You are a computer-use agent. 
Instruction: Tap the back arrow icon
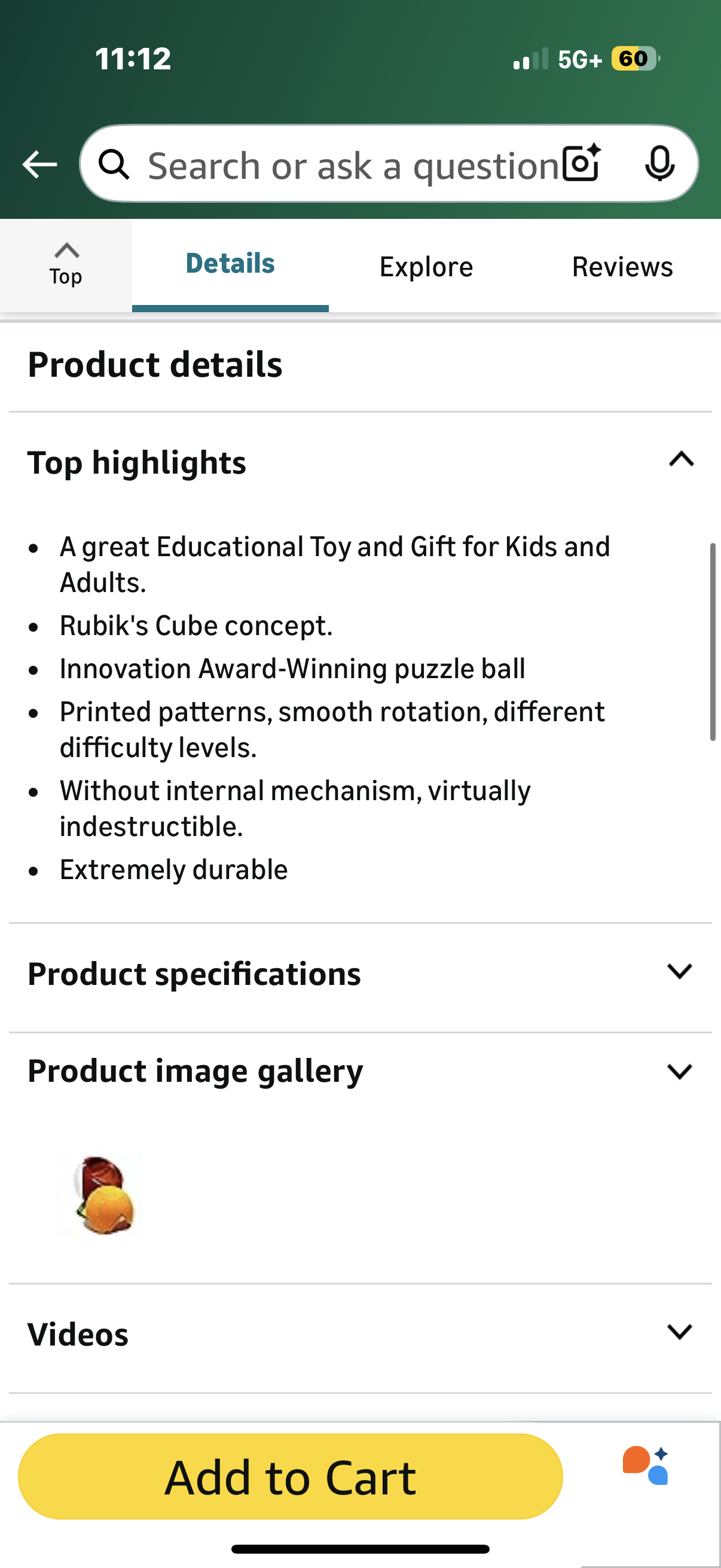[39, 164]
